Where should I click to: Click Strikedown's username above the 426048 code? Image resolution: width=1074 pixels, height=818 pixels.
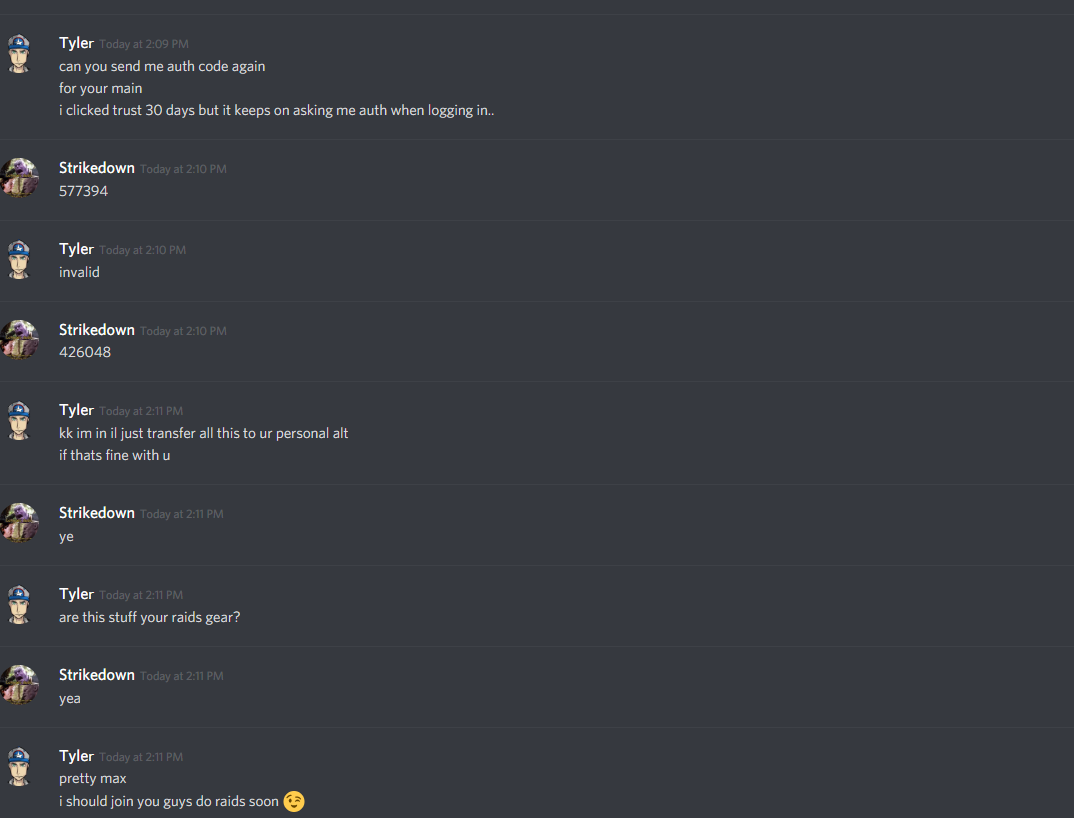tap(97, 330)
